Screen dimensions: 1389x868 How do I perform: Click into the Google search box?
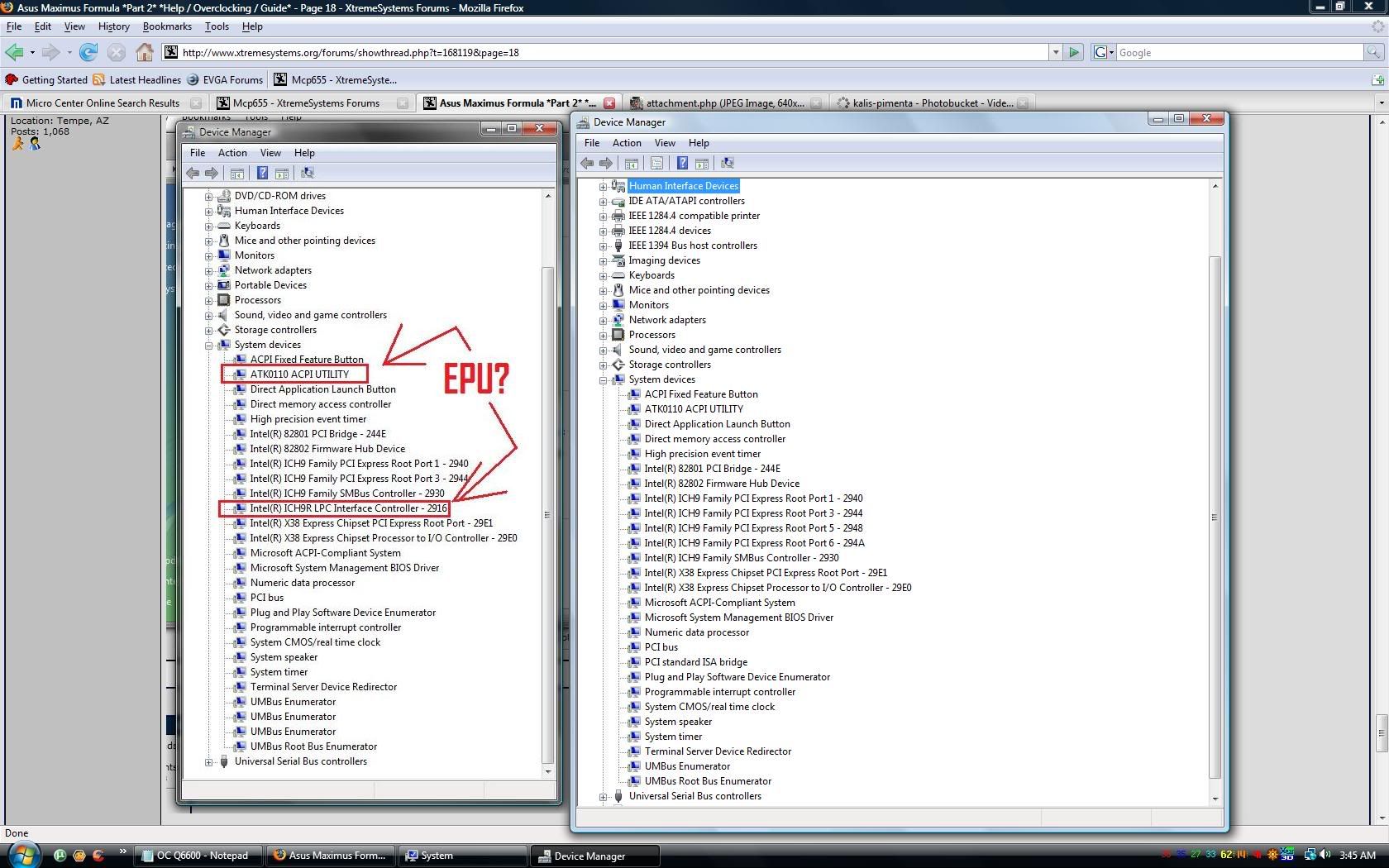coord(1239,52)
